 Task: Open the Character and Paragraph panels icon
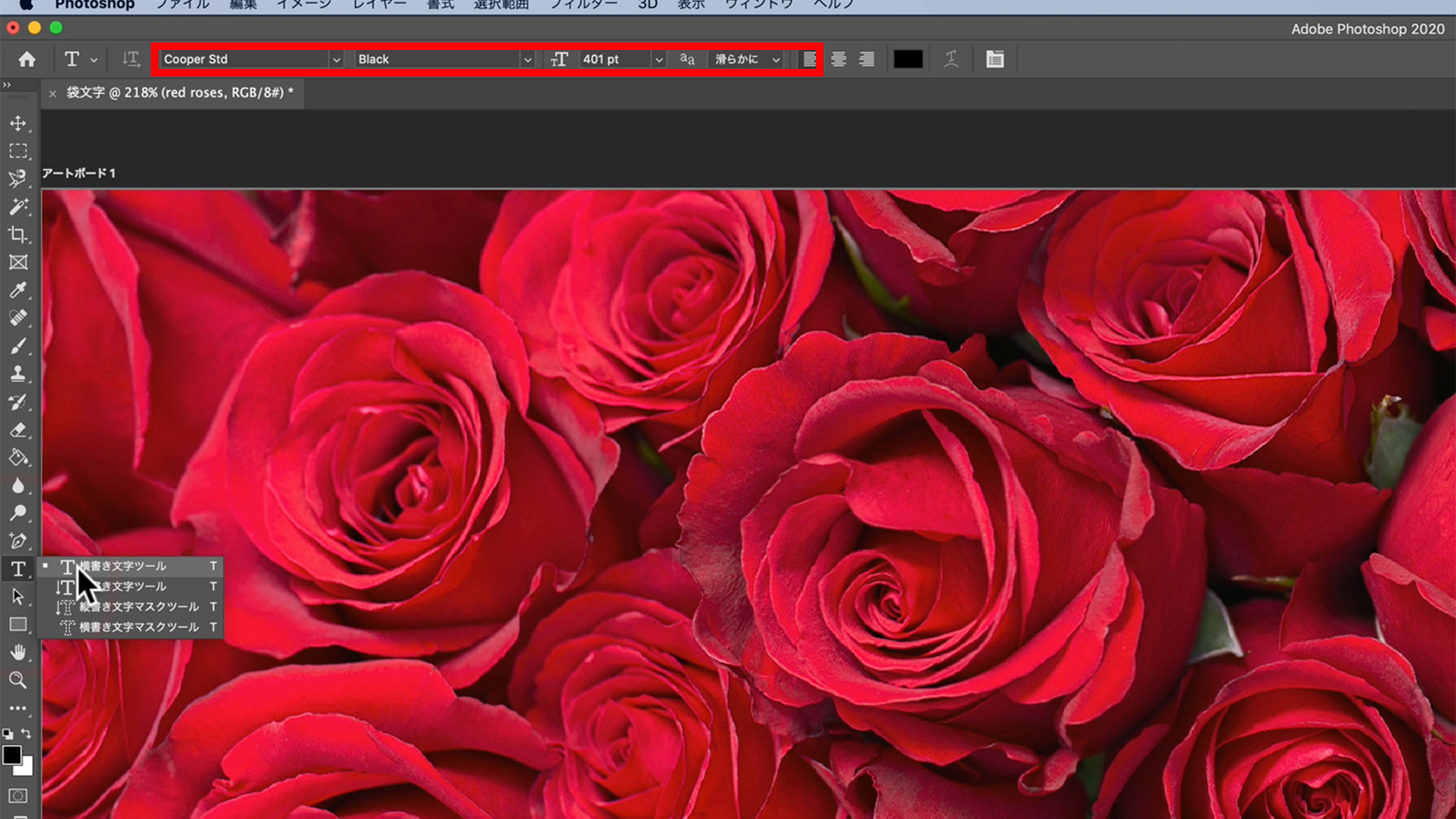pos(995,59)
